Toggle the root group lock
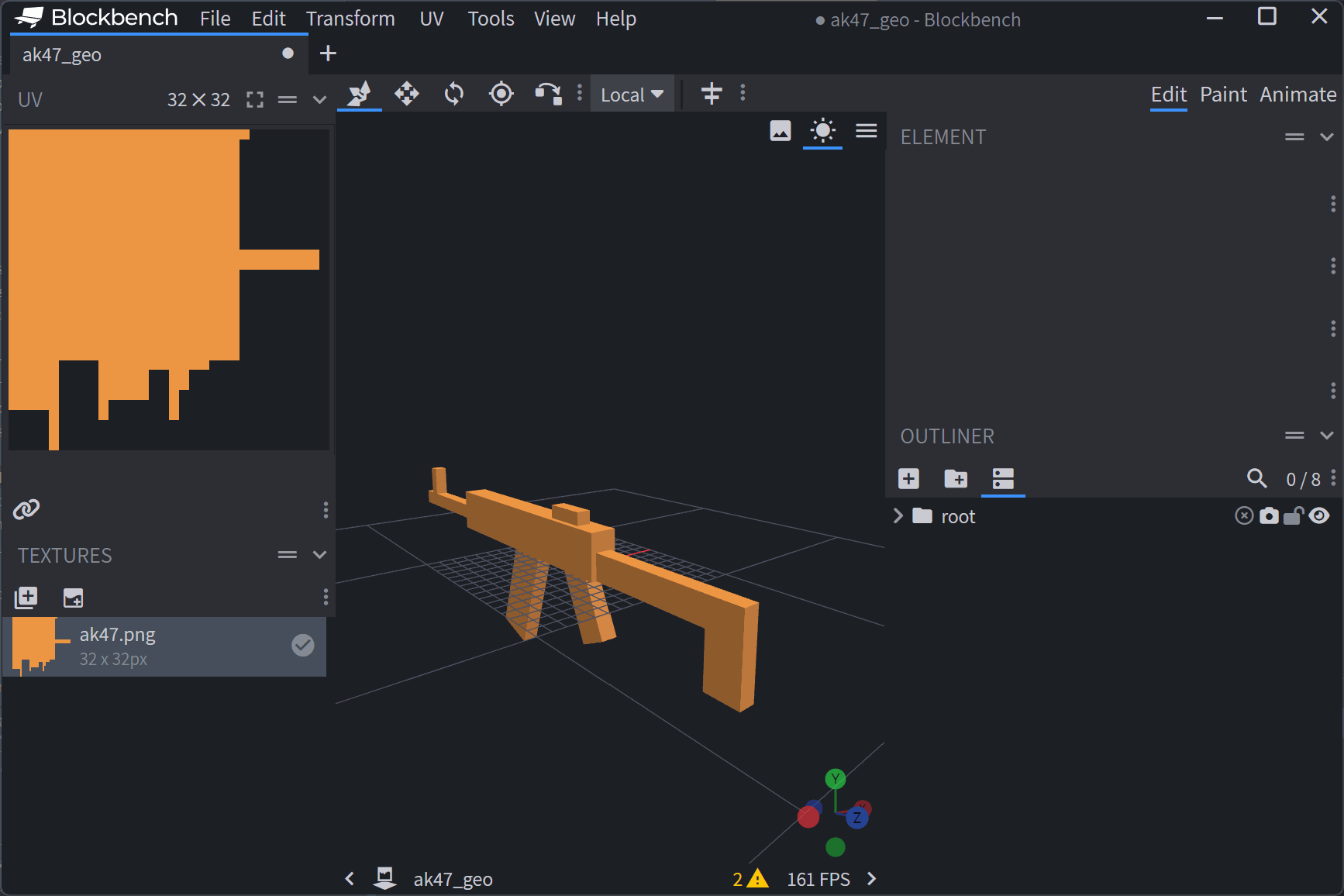 (1293, 516)
